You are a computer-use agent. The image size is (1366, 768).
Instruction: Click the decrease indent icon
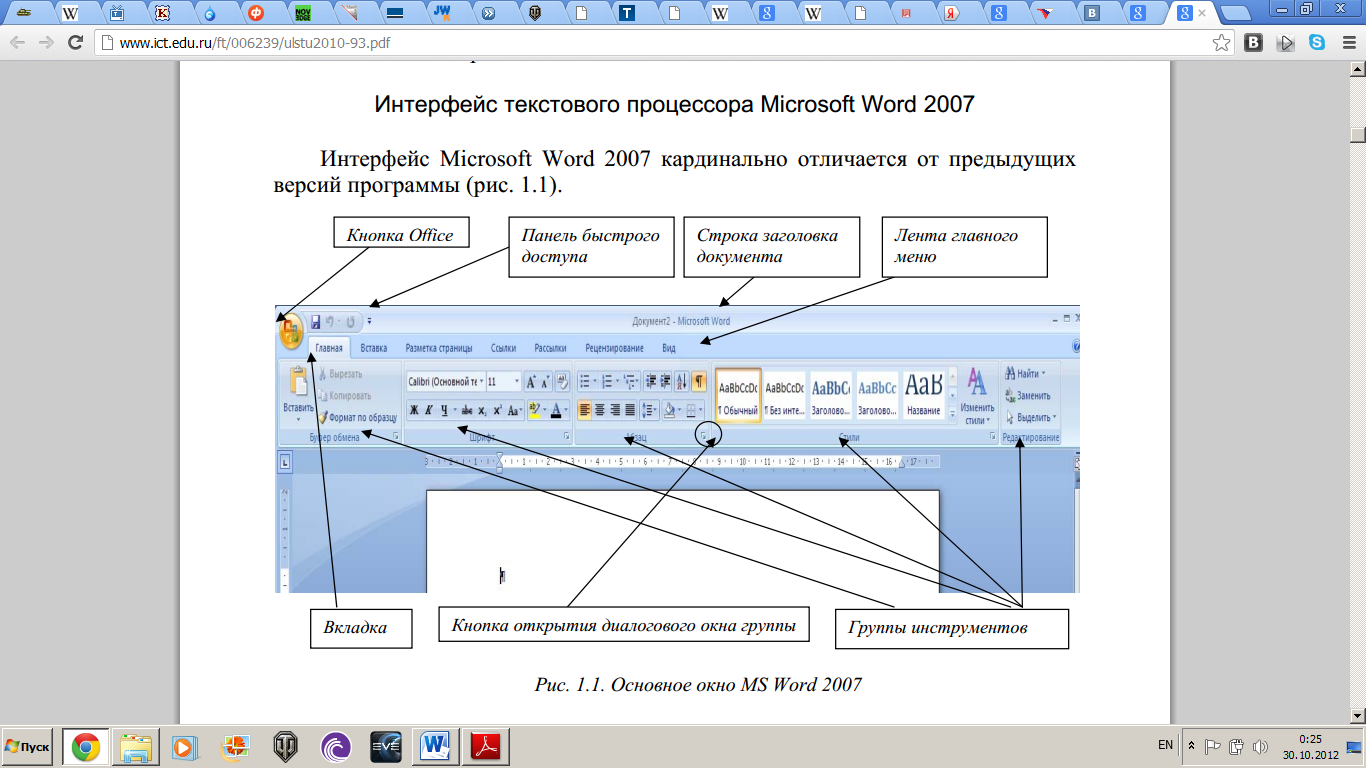651,381
